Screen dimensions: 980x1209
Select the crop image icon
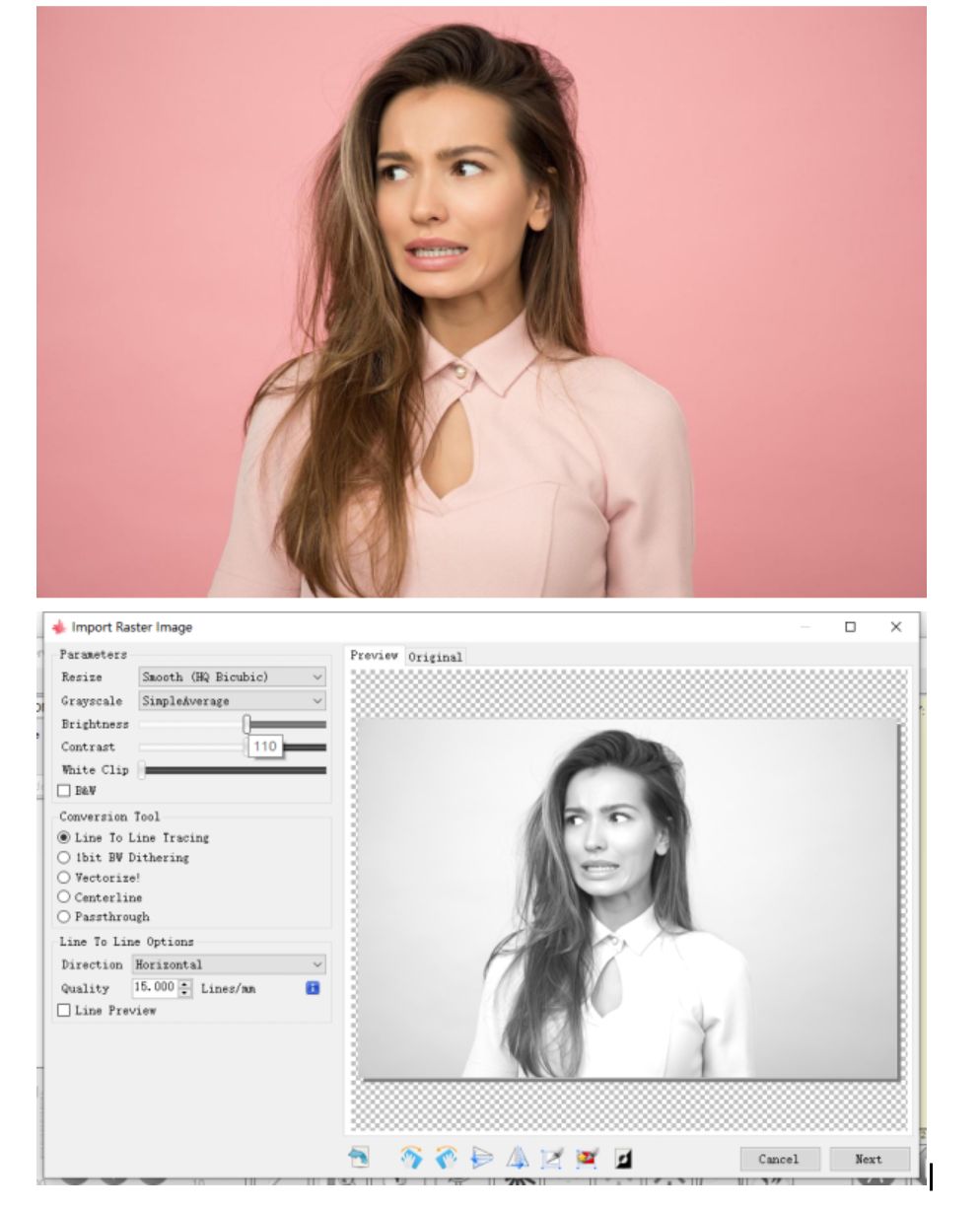tap(551, 1158)
